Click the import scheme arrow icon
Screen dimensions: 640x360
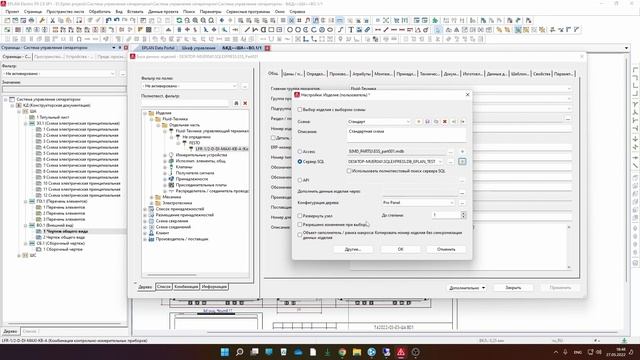[x=454, y=122]
